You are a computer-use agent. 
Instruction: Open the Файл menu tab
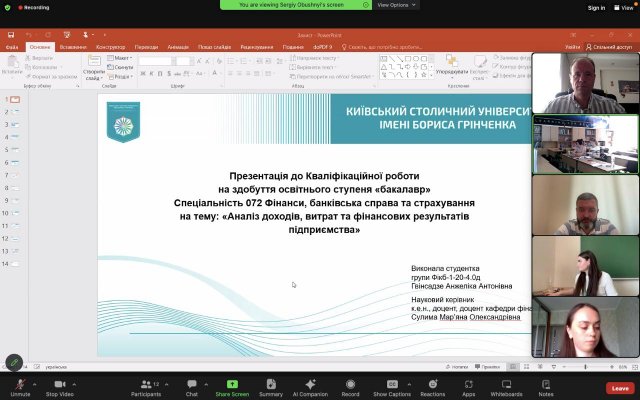[12, 47]
